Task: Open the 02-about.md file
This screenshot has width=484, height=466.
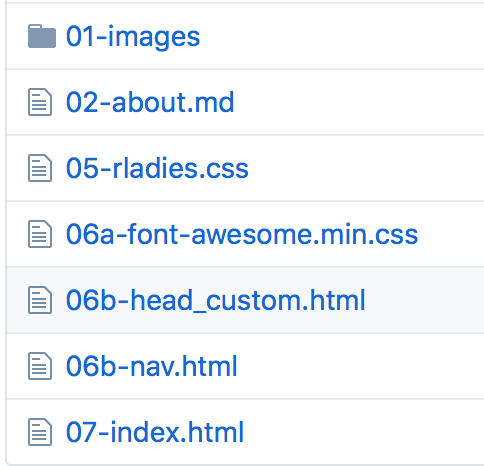Action: click(x=150, y=102)
